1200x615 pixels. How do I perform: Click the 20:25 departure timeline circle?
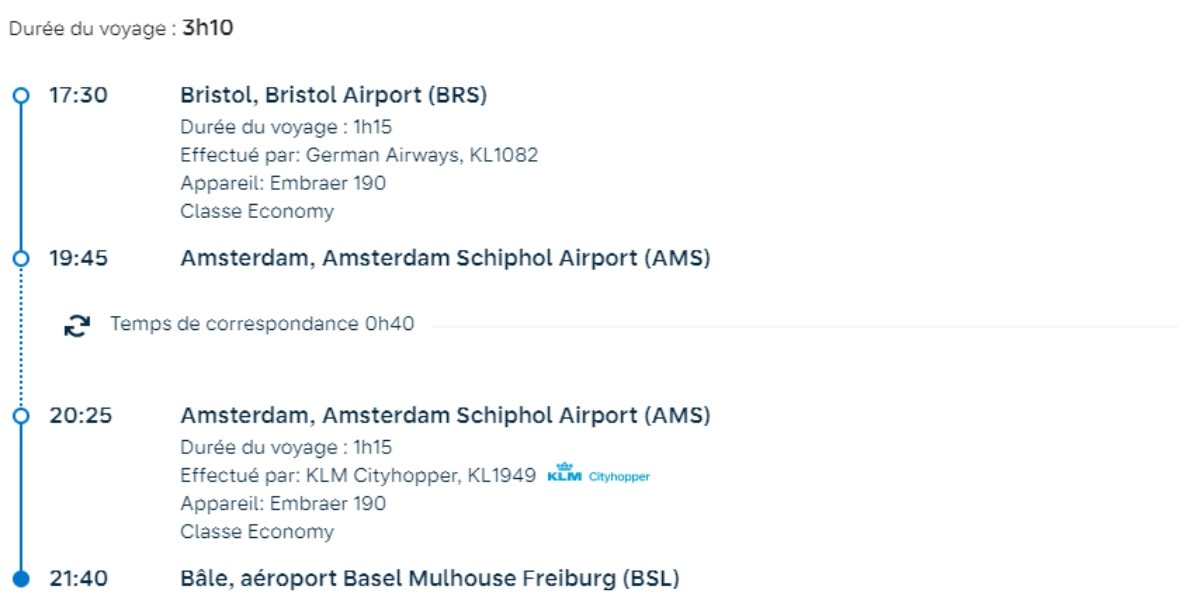(20, 416)
